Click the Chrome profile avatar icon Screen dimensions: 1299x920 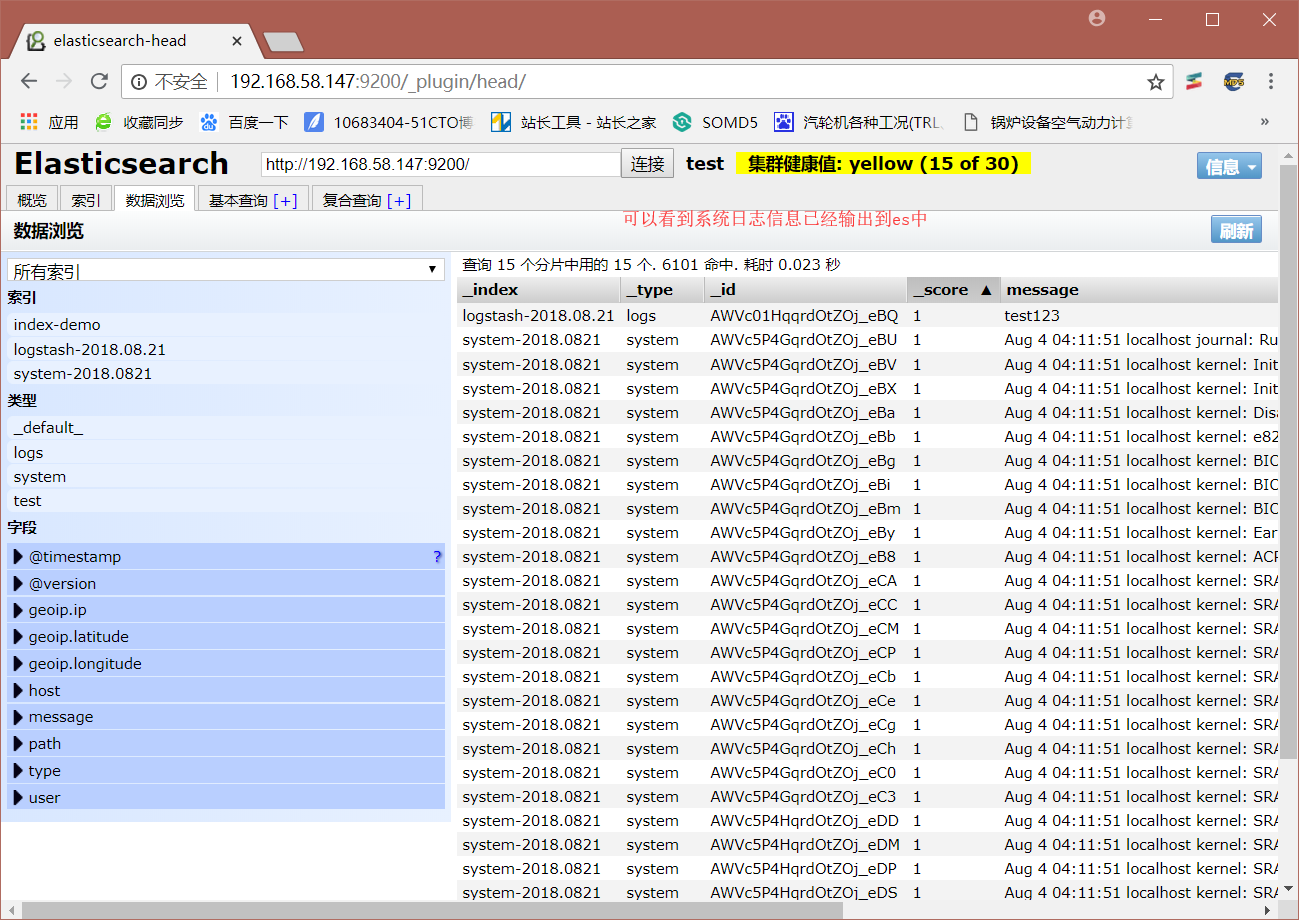[1098, 18]
